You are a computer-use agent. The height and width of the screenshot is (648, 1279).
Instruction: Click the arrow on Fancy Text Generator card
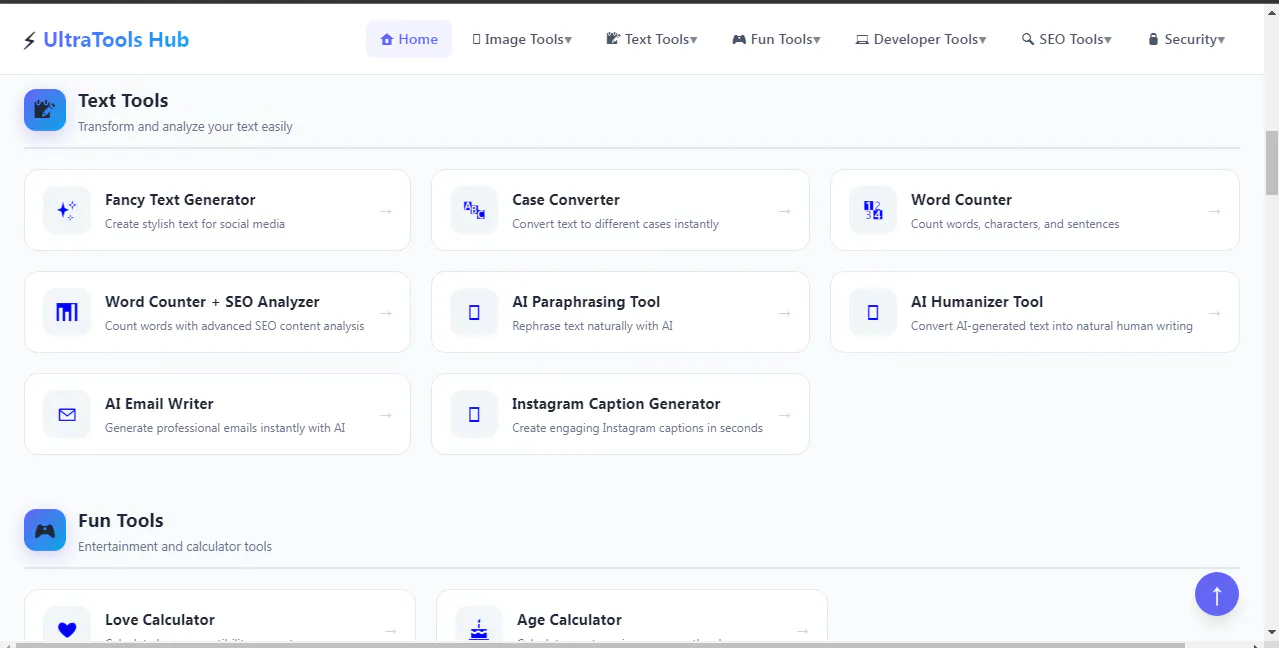(386, 211)
